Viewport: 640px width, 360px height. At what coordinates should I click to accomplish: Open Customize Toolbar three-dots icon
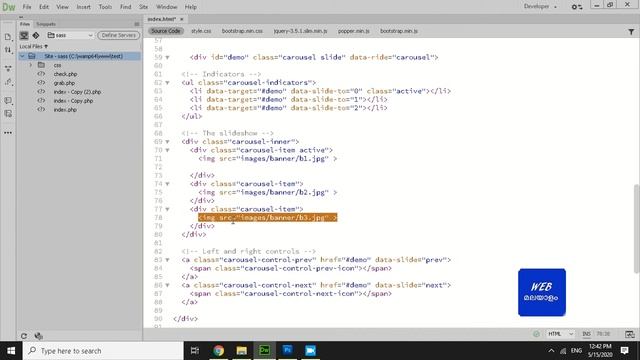click(8, 133)
